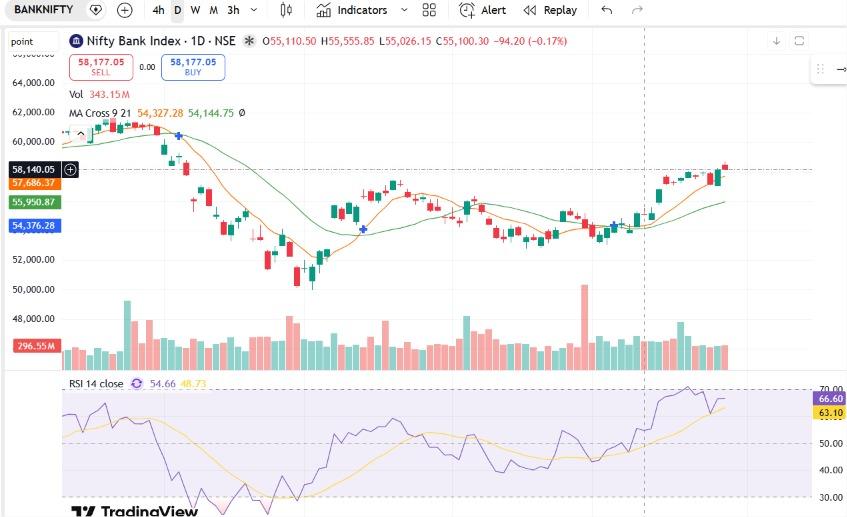The height and width of the screenshot is (517, 847).
Task: Toggle the down arrow at chart top-right
Action: (x=776, y=41)
